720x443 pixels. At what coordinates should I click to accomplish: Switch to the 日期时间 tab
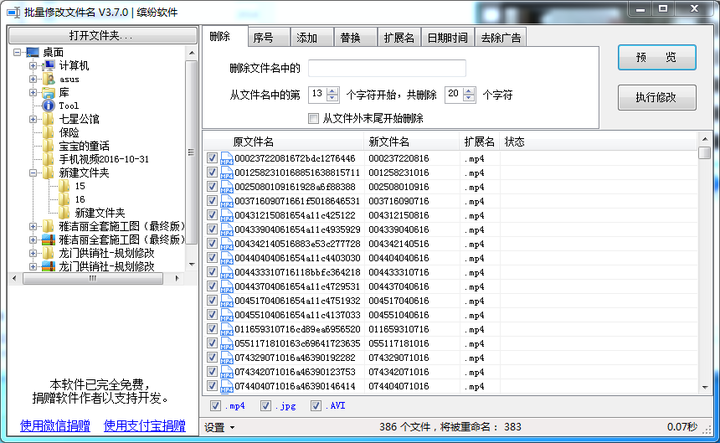coord(447,38)
